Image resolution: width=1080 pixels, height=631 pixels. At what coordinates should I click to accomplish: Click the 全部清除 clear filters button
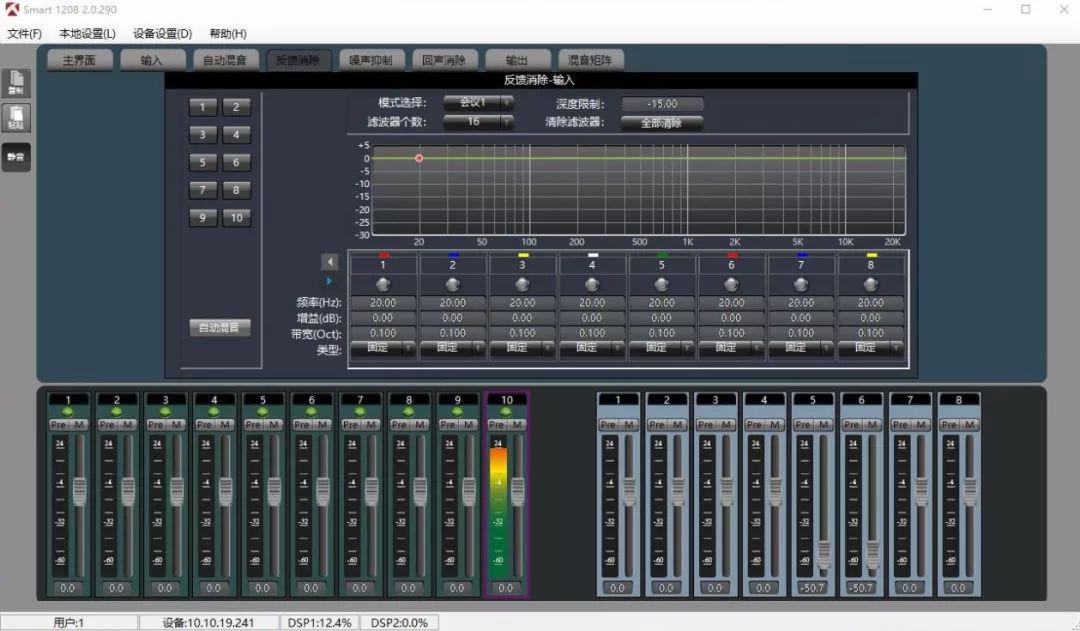coord(662,123)
